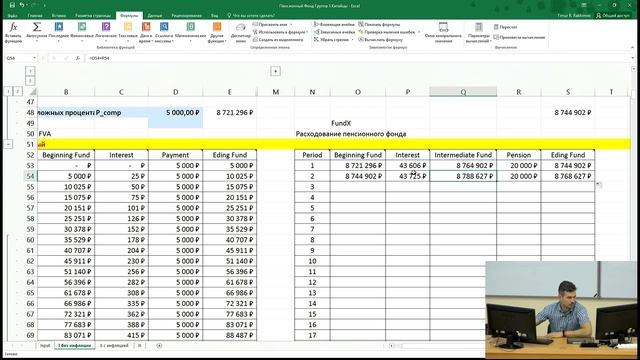Switch to the Home (Главная) tab
Screen dimensions: 640x360
(35, 16)
